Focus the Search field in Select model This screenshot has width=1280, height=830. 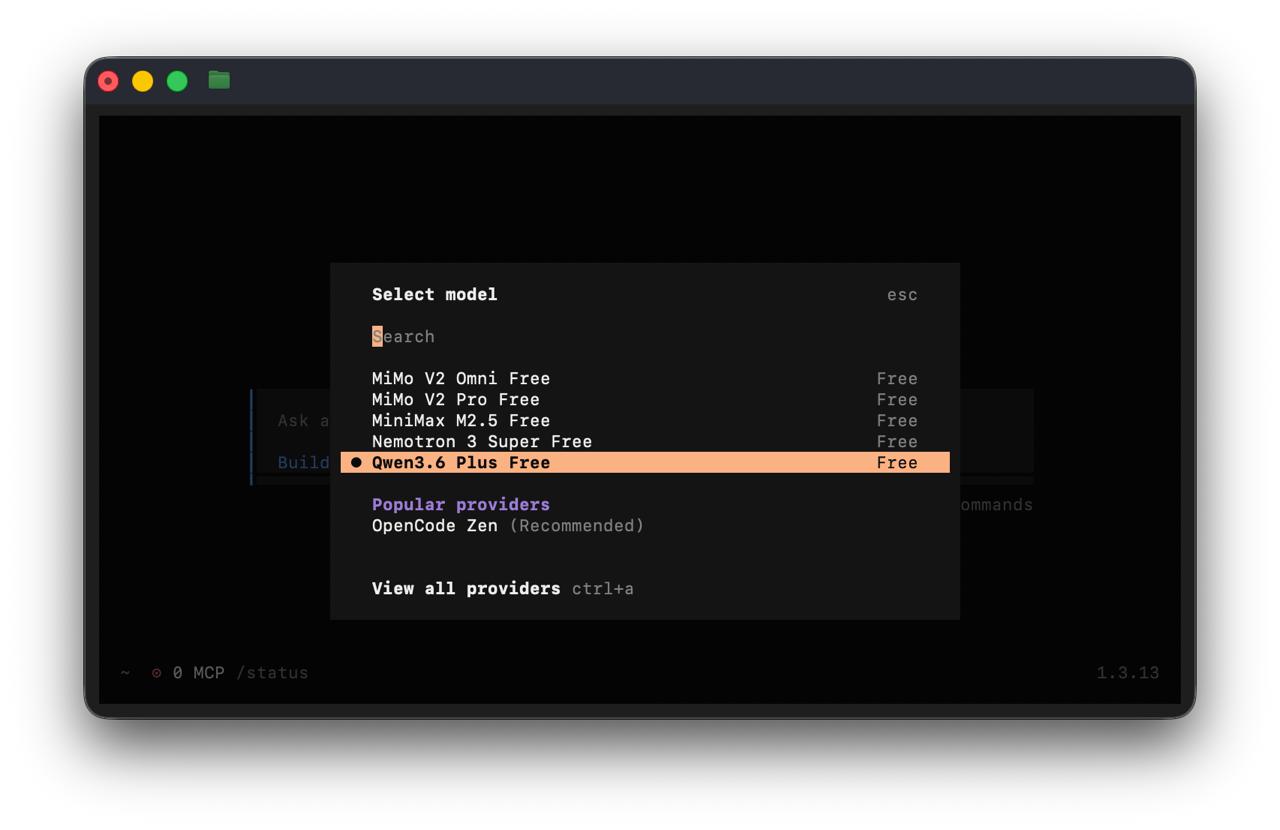(645, 336)
